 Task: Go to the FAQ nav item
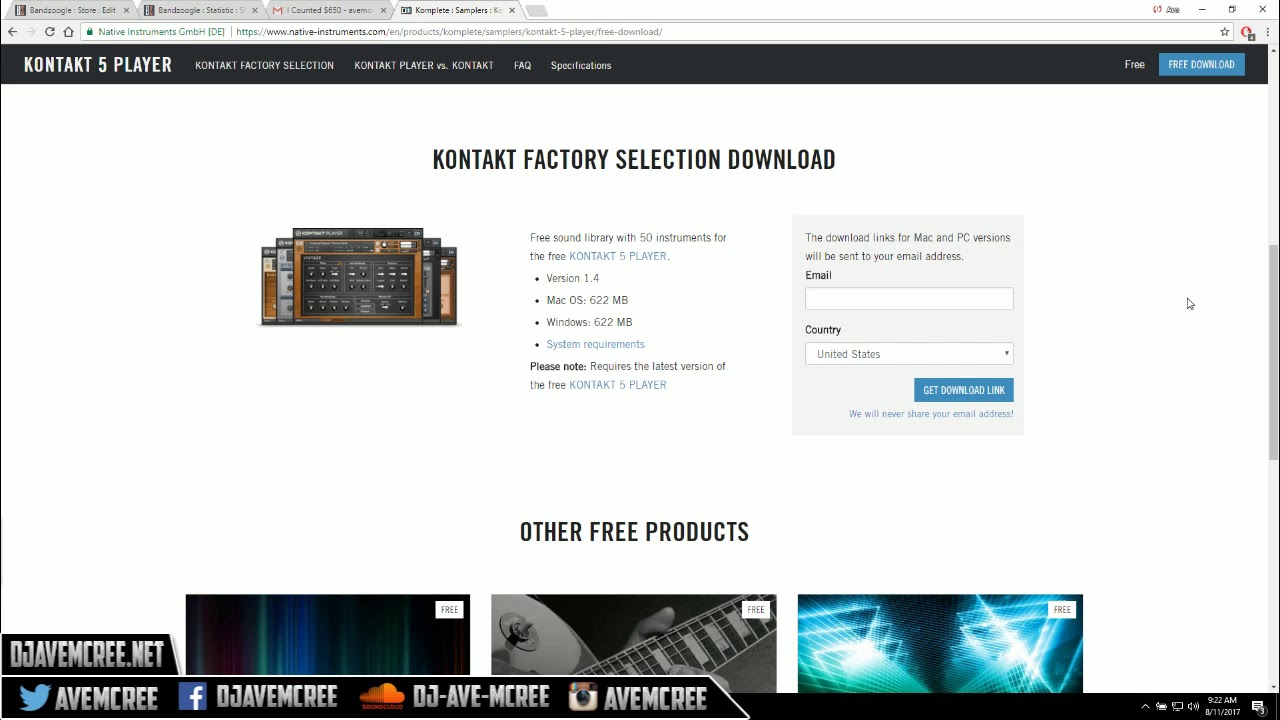tap(522, 65)
